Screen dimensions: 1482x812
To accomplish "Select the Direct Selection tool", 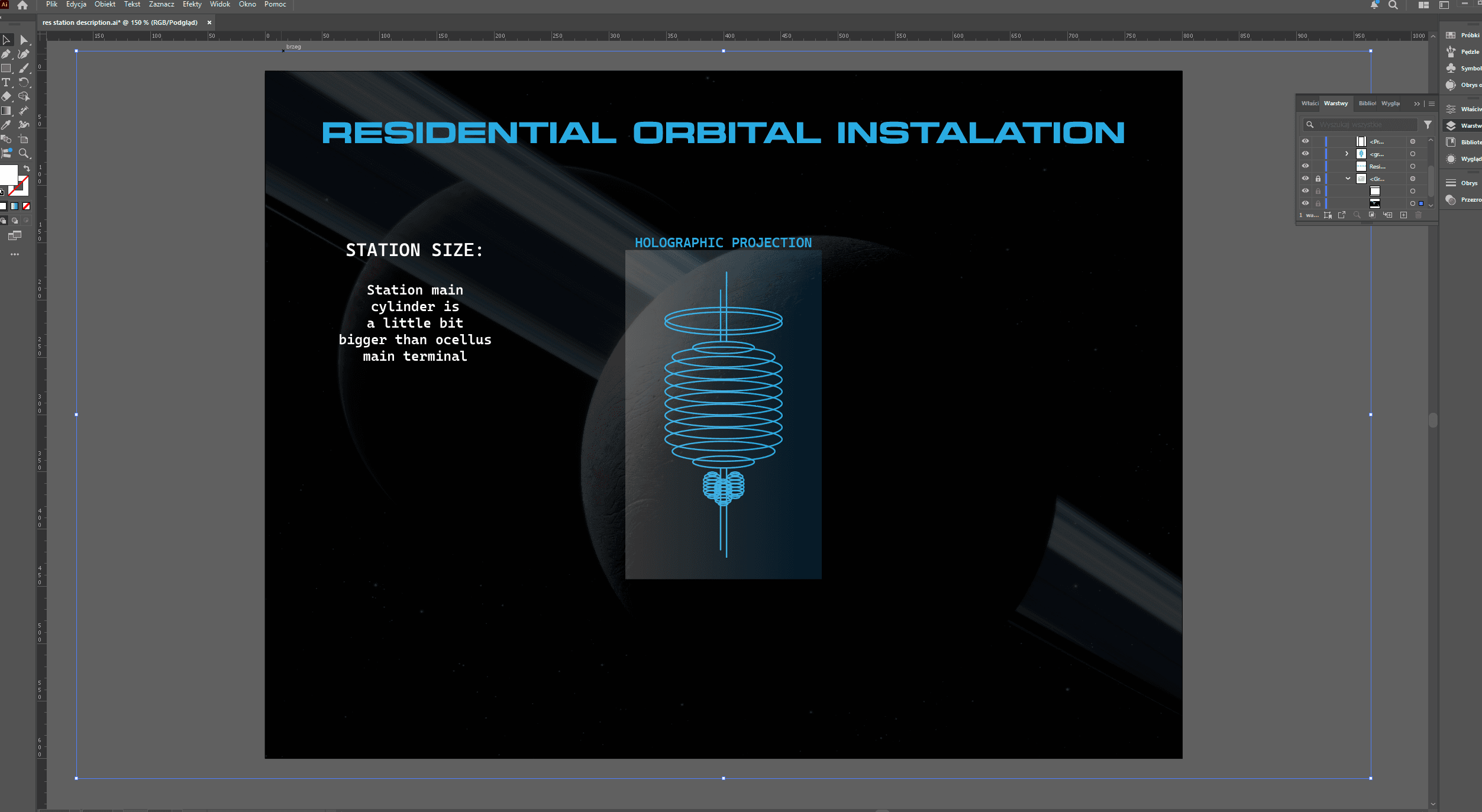I will tap(24, 40).
